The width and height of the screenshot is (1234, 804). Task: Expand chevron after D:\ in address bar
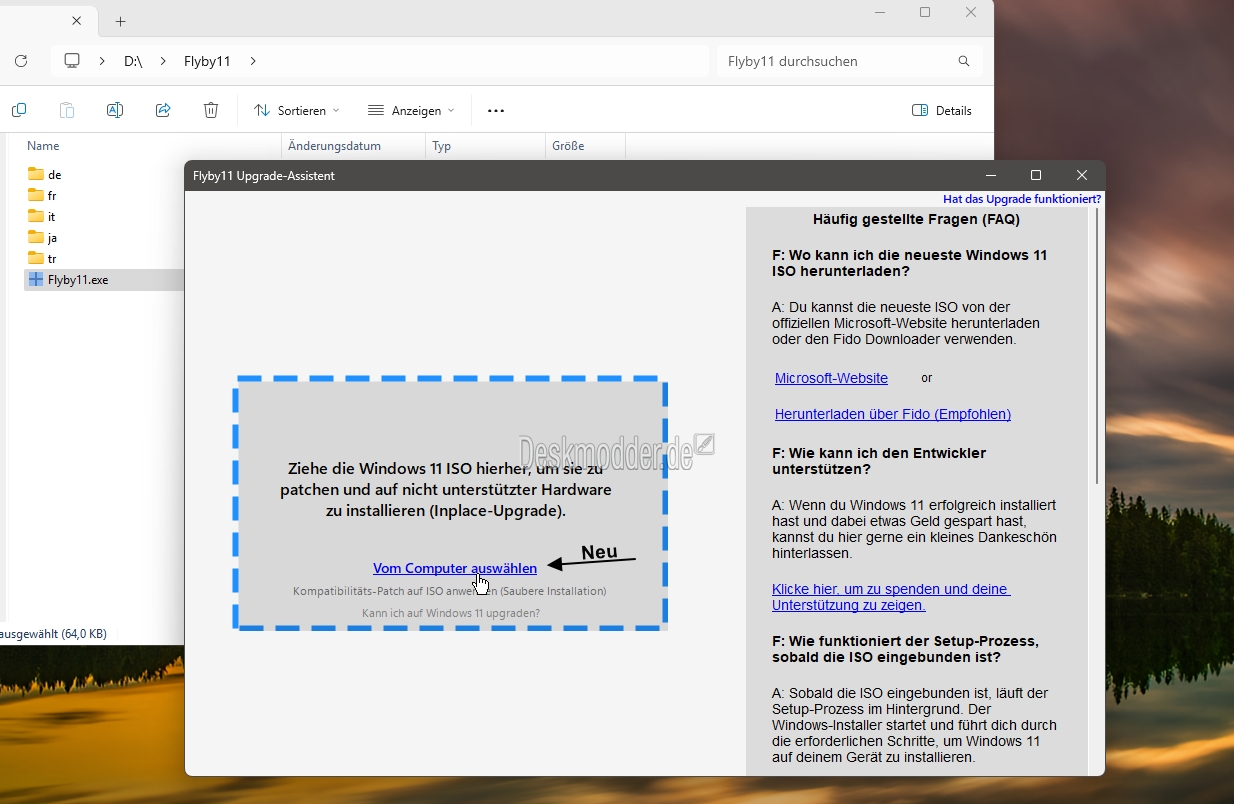tap(163, 61)
